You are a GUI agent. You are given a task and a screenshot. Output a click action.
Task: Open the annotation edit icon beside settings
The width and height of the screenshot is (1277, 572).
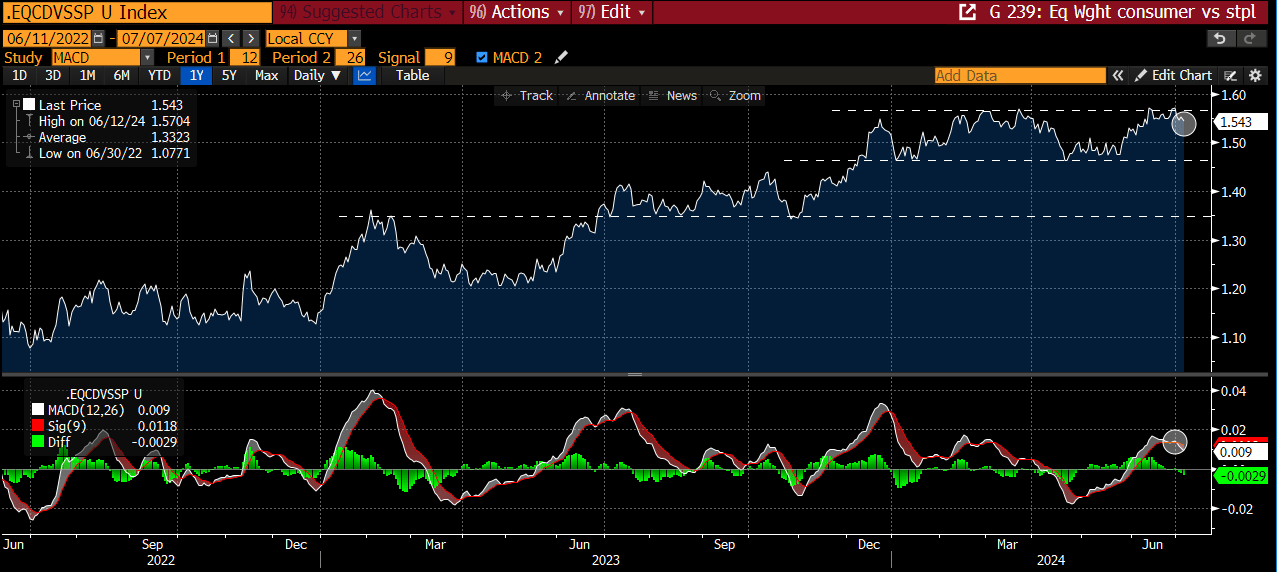tap(1231, 75)
